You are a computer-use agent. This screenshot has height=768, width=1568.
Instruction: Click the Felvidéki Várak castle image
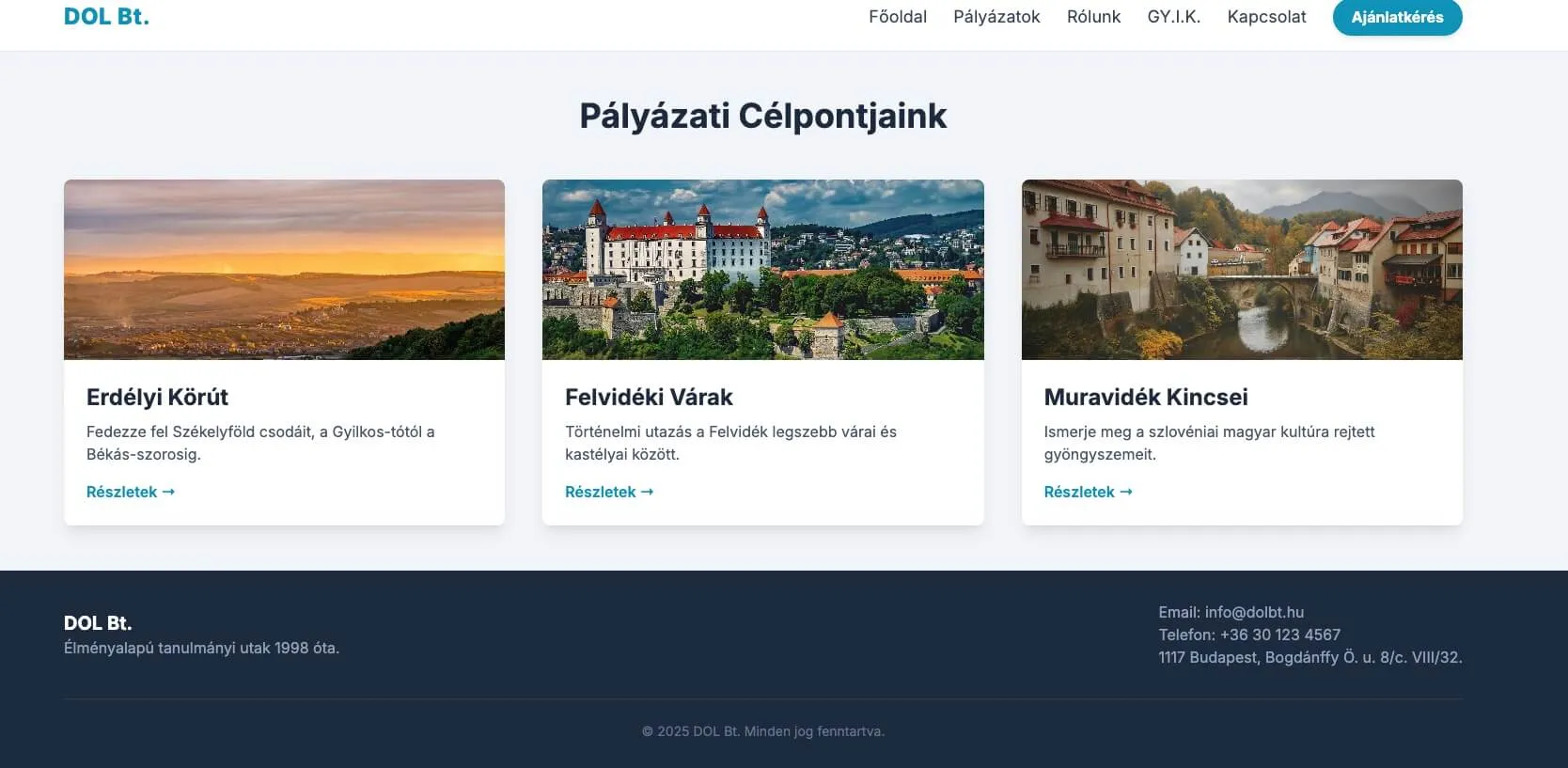(762, 270)
